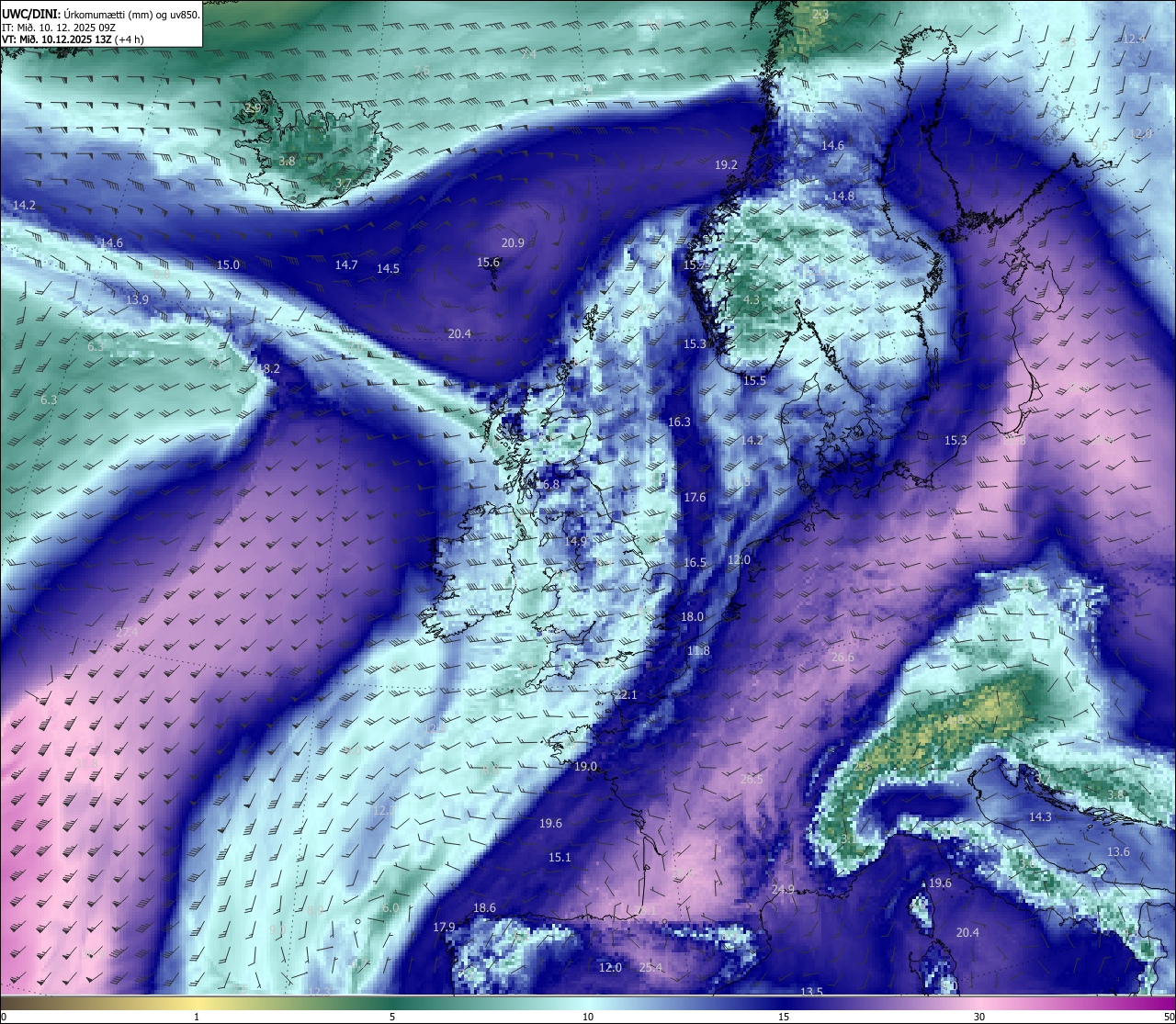The width and height of the screenshot is (1176, 1024).
Task: Click the 14.3 value label on the map
Action: click(1040, 817)
